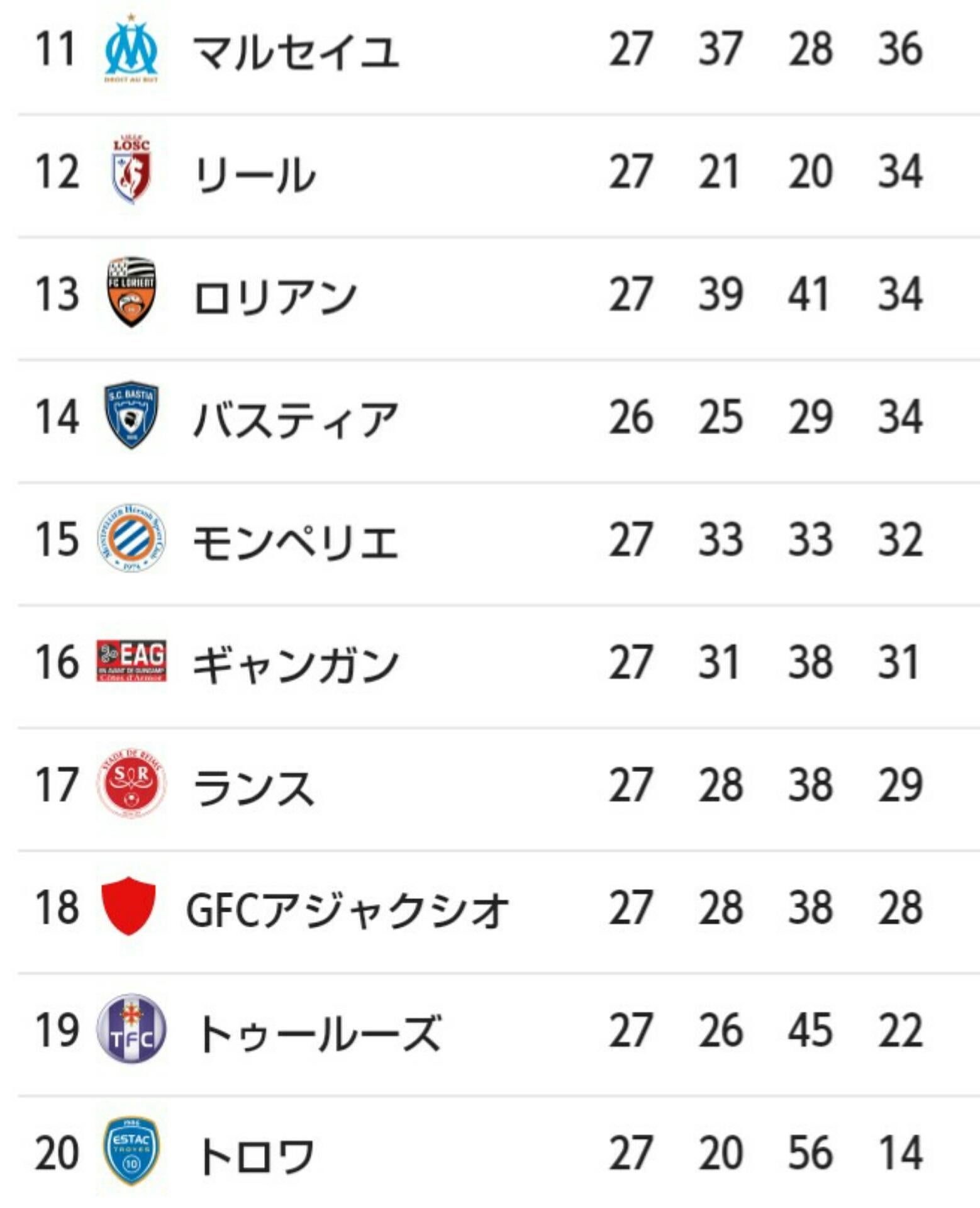Select the red GFC Ajaccio shield

[x=128, y=906]
